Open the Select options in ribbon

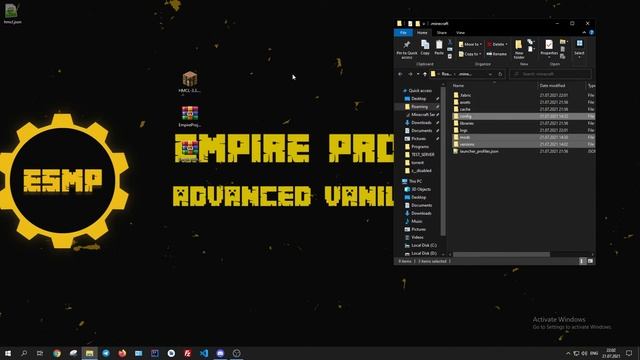pos(579,48)
